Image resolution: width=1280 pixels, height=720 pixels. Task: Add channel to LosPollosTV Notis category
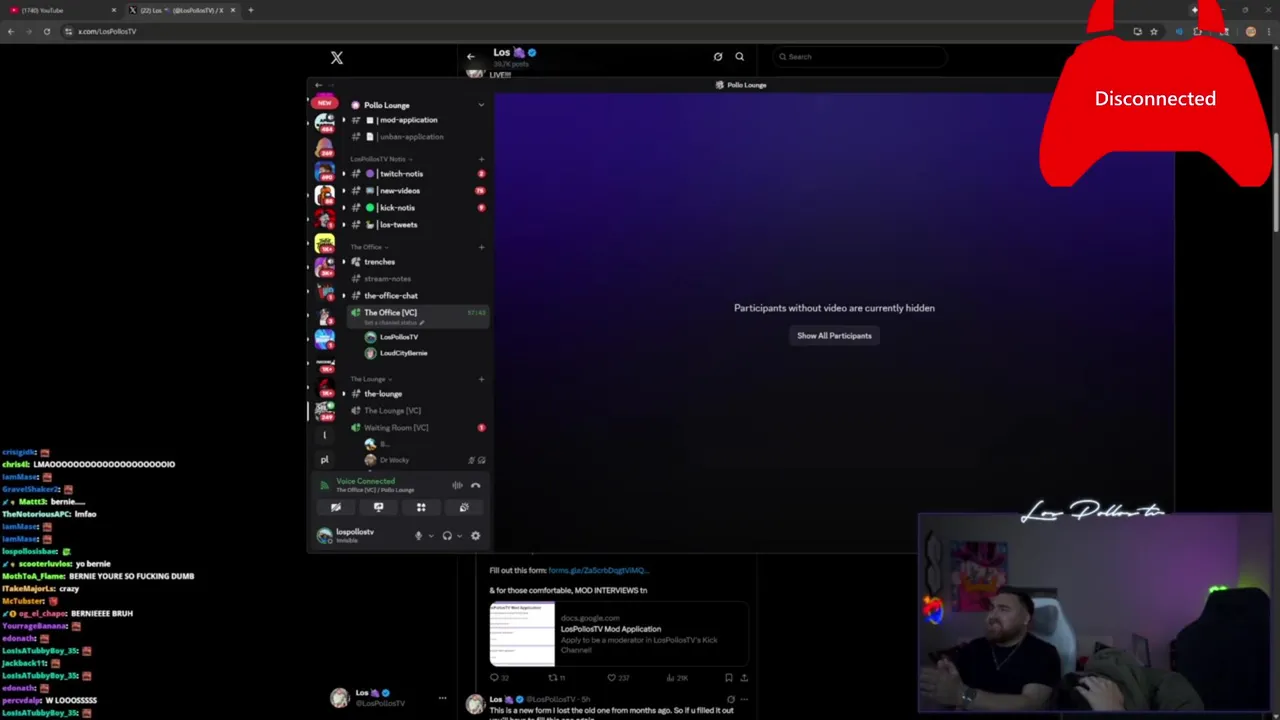(x=481, y=159)
